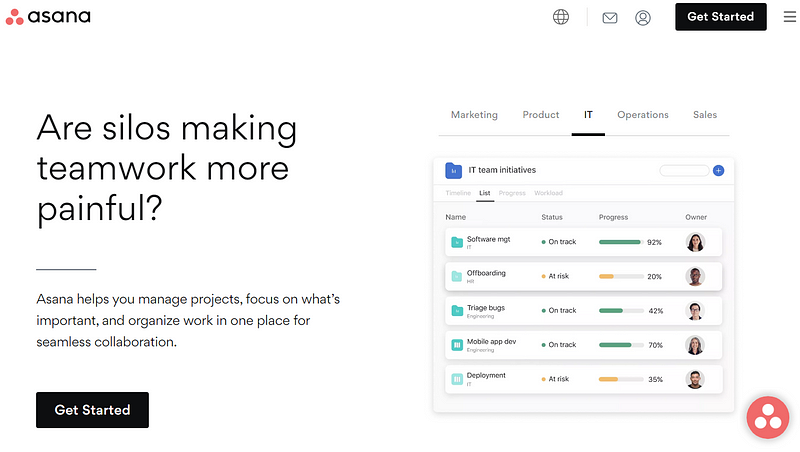The height and width of the screenshot is (452, 800).
Task: Click the Deployment 35% progress bar
Action: click(621, 379)
